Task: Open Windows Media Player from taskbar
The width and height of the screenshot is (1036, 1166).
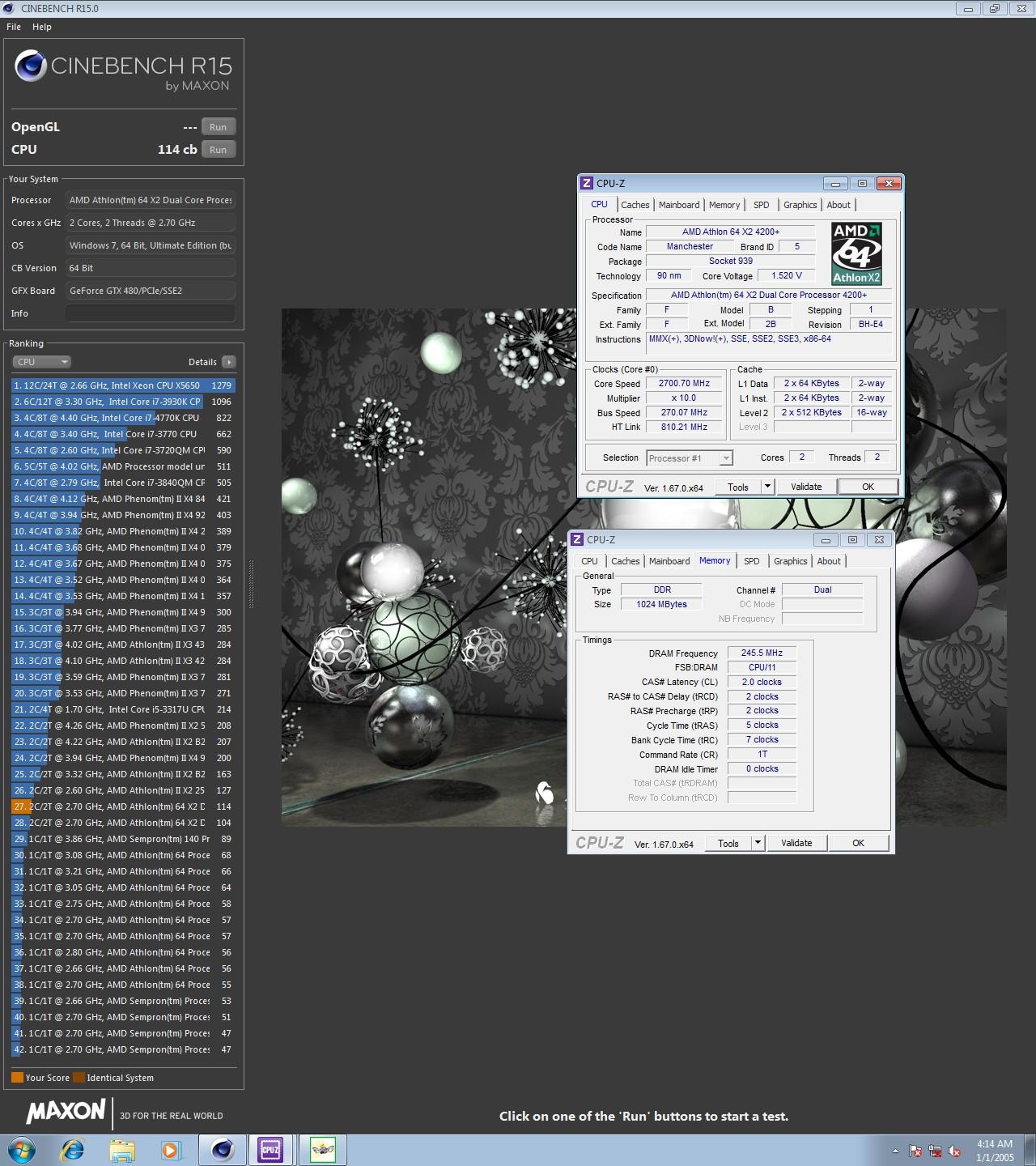Action: (171, 1150)
